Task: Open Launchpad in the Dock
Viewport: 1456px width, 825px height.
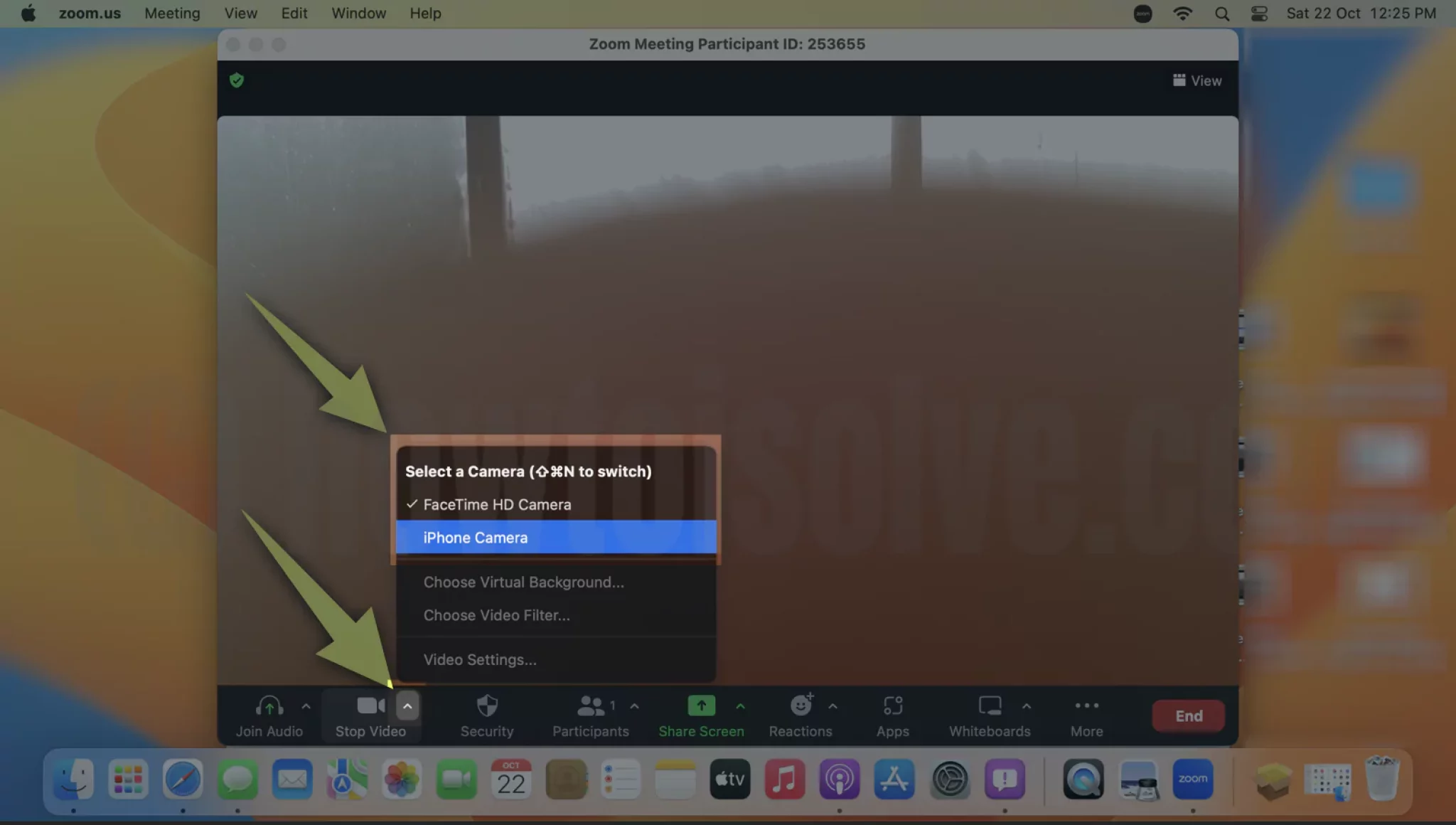Action: point(128,779)
